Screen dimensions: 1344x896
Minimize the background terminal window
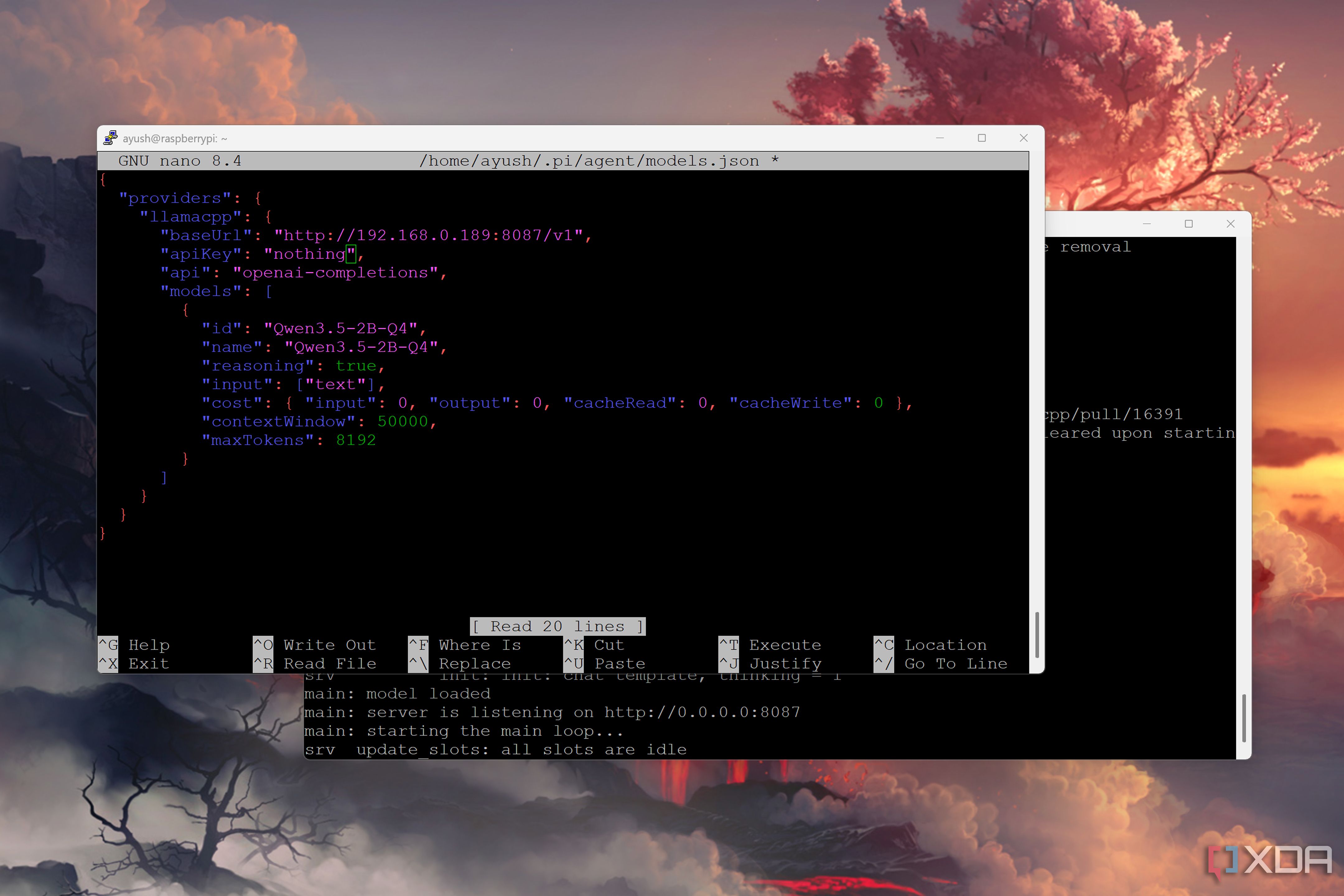(1147, 223)
